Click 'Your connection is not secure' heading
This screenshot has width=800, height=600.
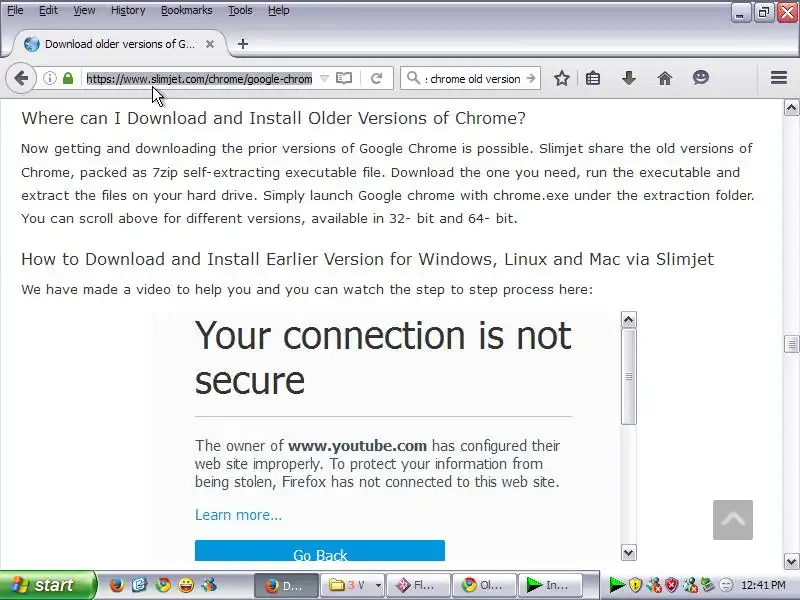click(x=383, y=358)
